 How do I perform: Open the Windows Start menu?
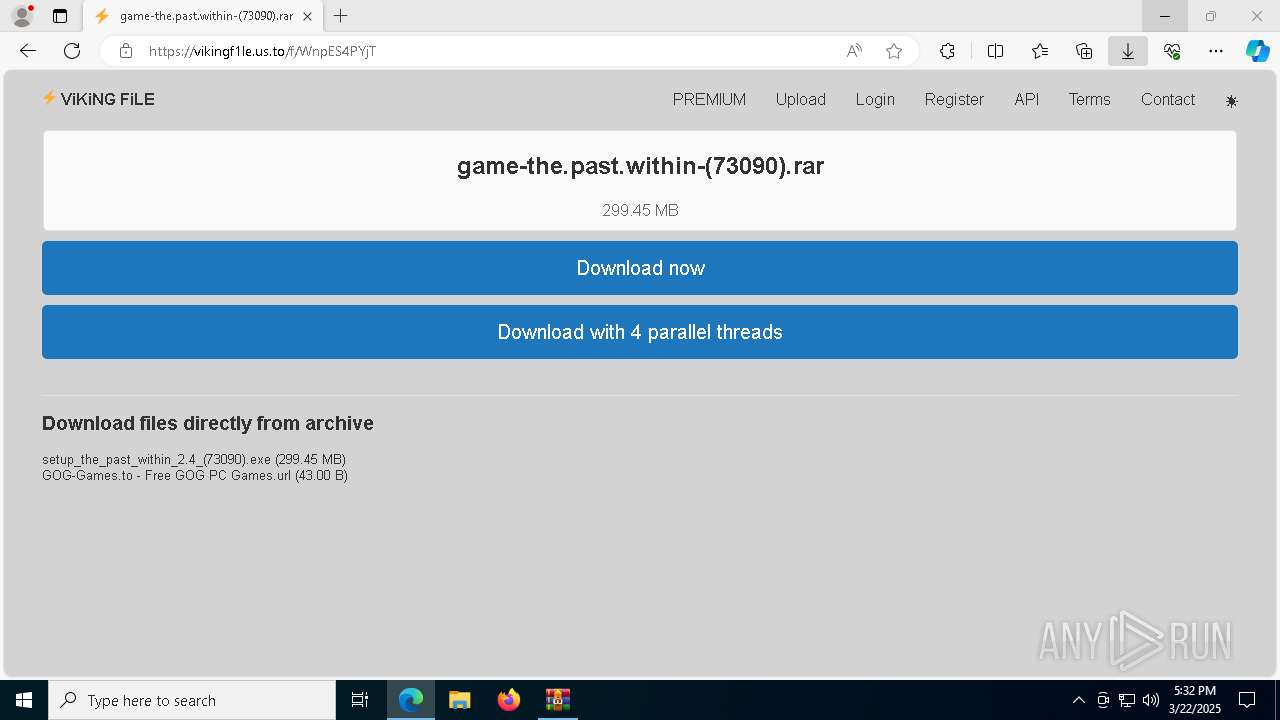coord(24,700)
